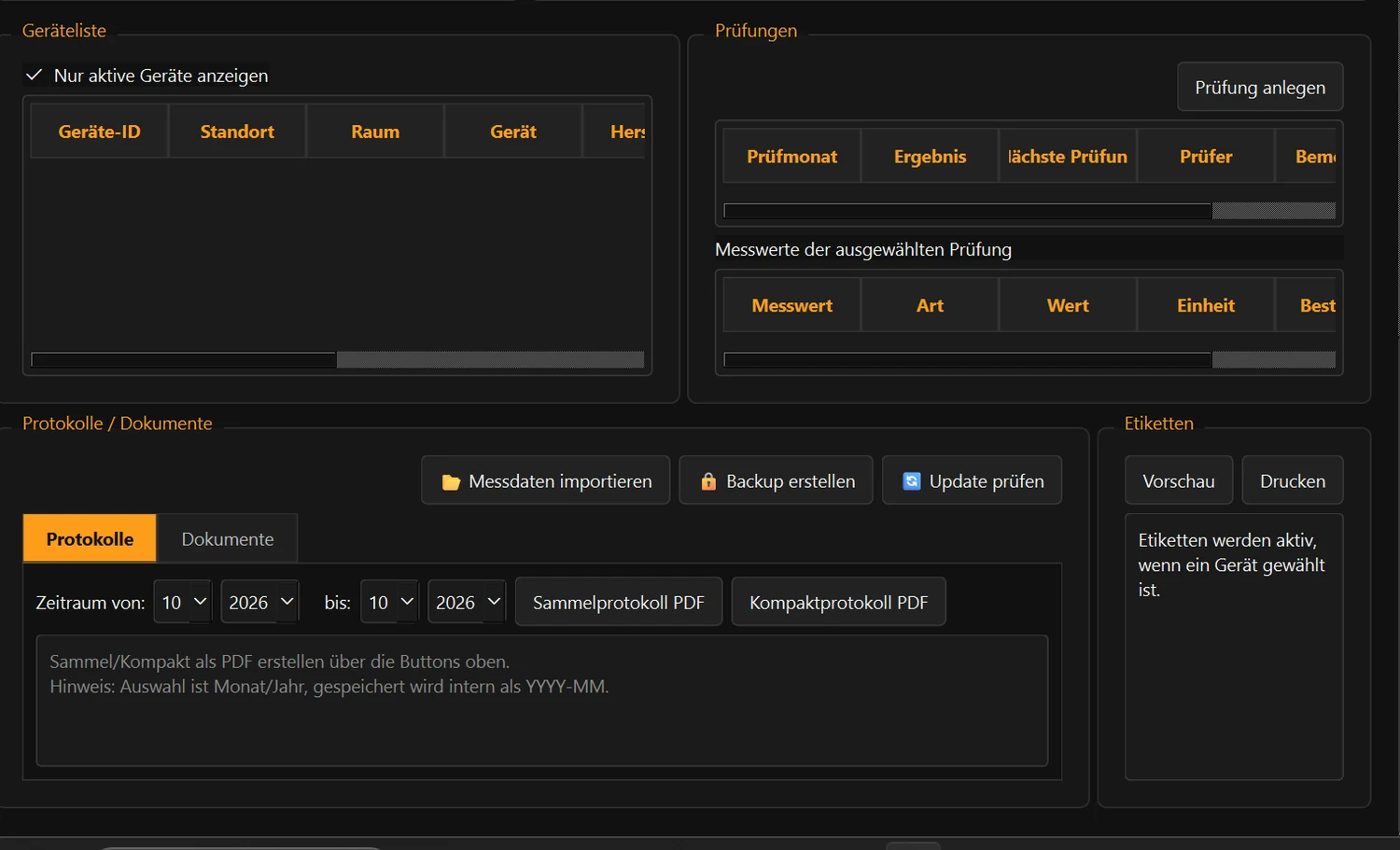
Task: Sort by the Art column header
Action: pyautogui.click(x=930, y=305)
